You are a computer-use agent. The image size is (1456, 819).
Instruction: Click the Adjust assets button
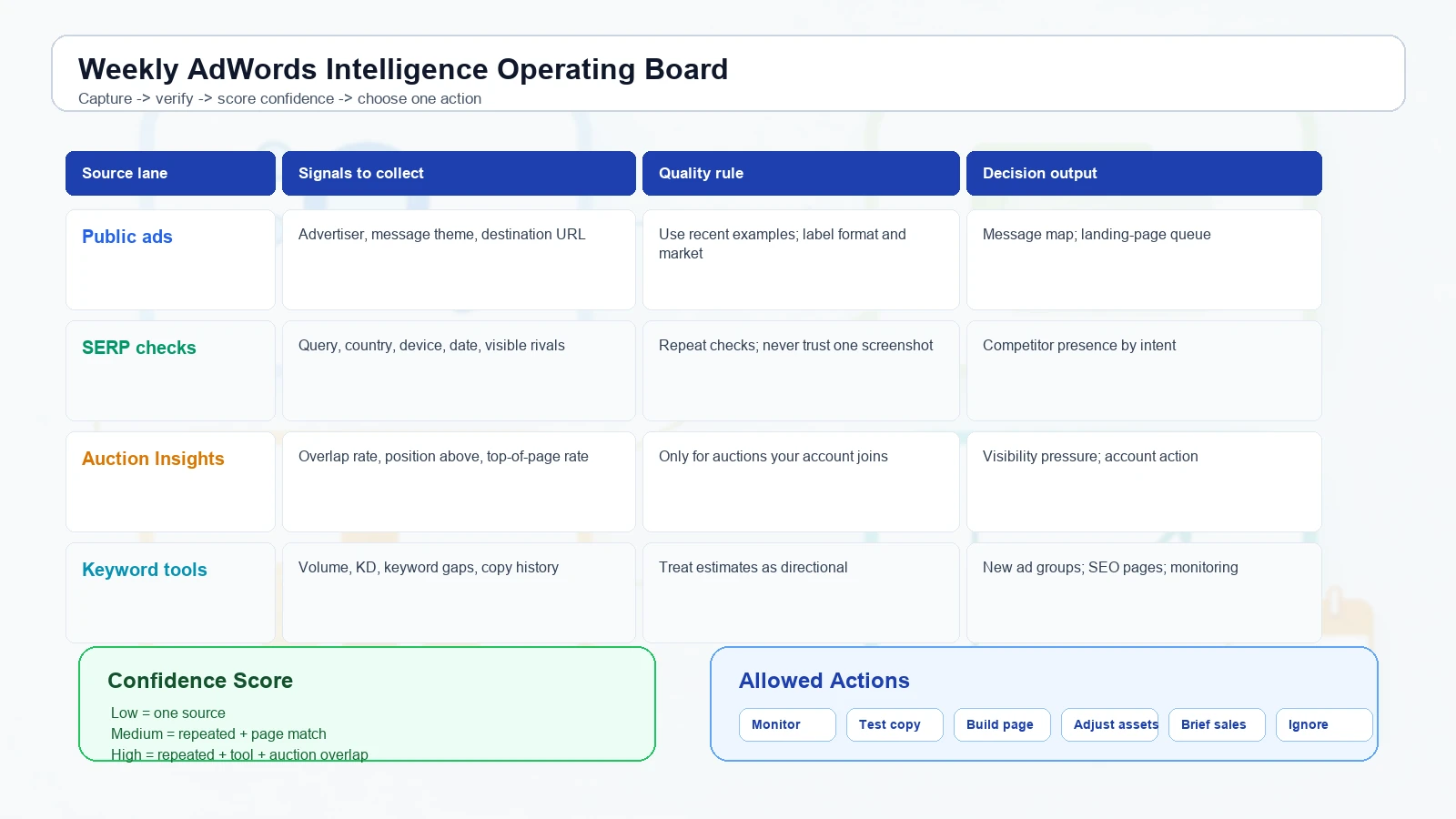1109,724
